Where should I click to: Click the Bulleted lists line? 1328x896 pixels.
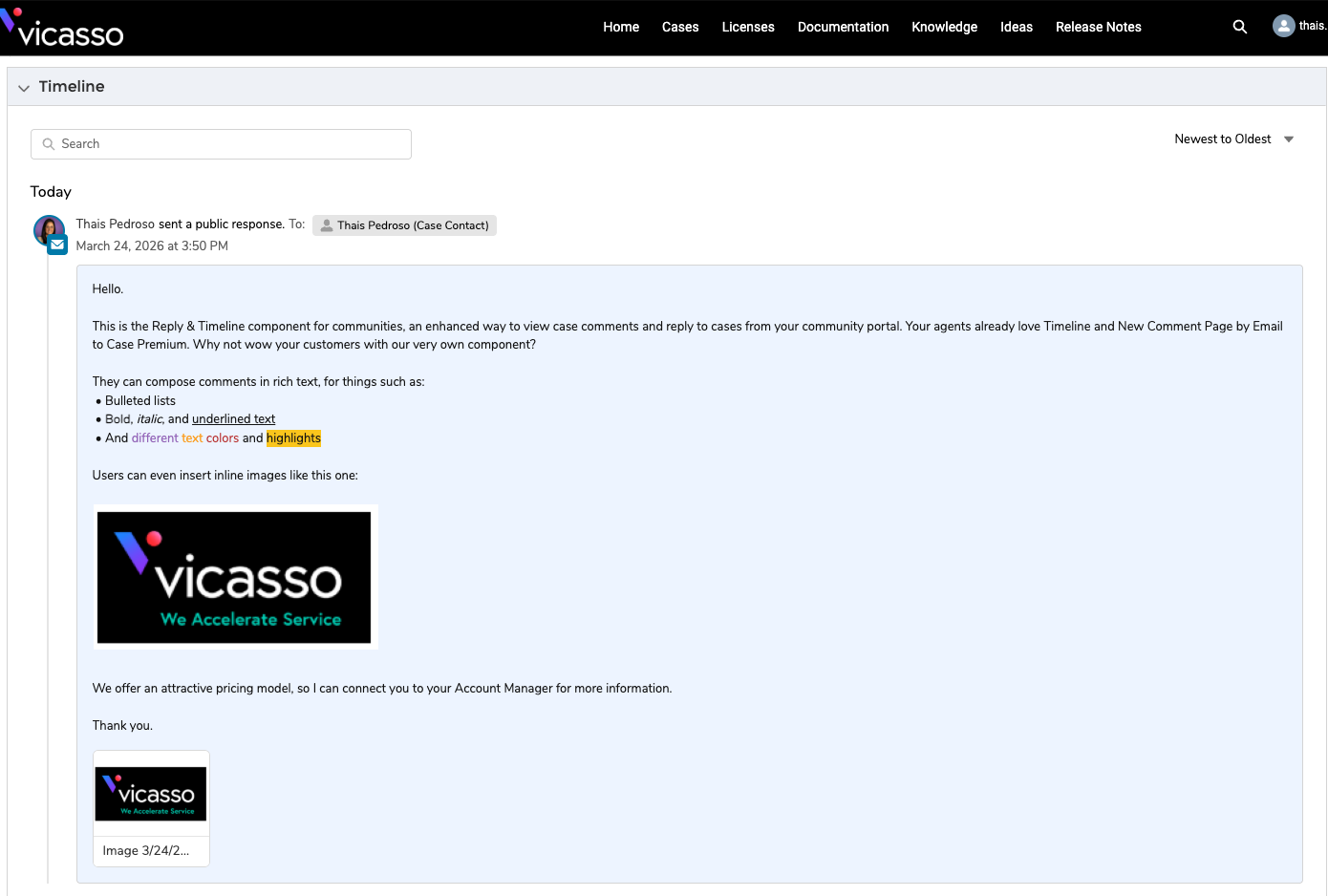pos(140,401)
